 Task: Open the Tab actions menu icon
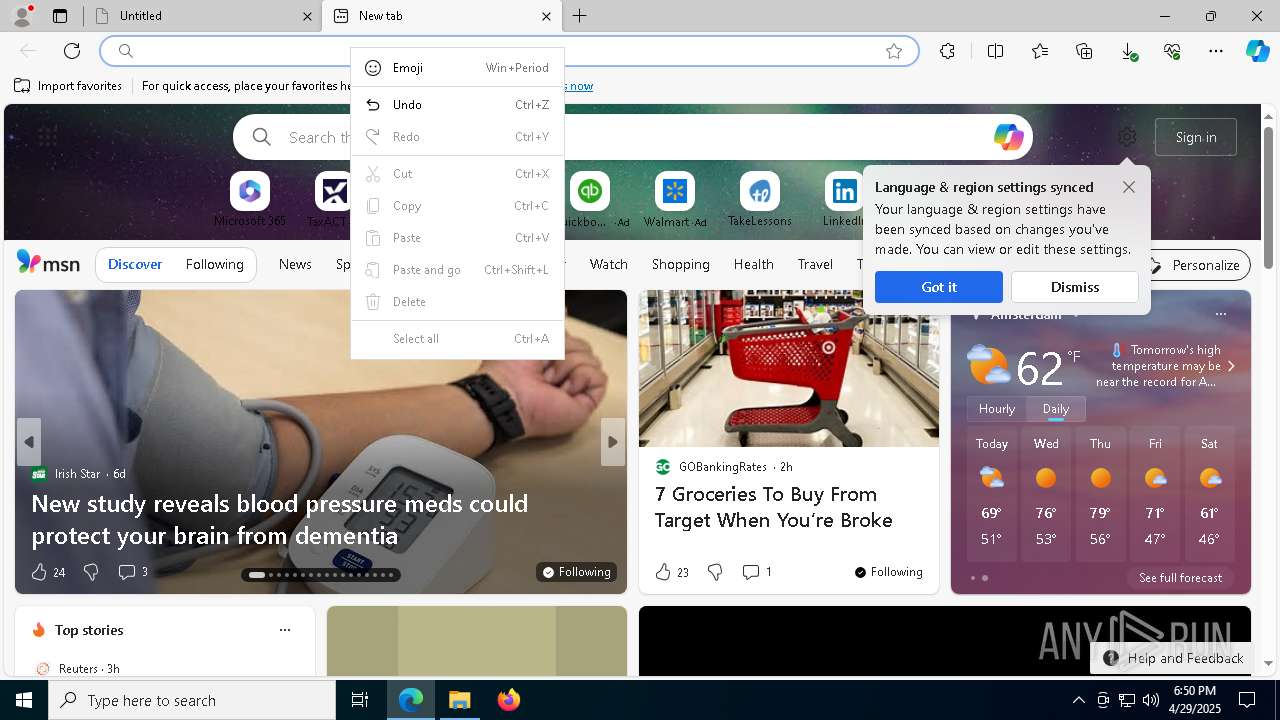tap(60, 16)
